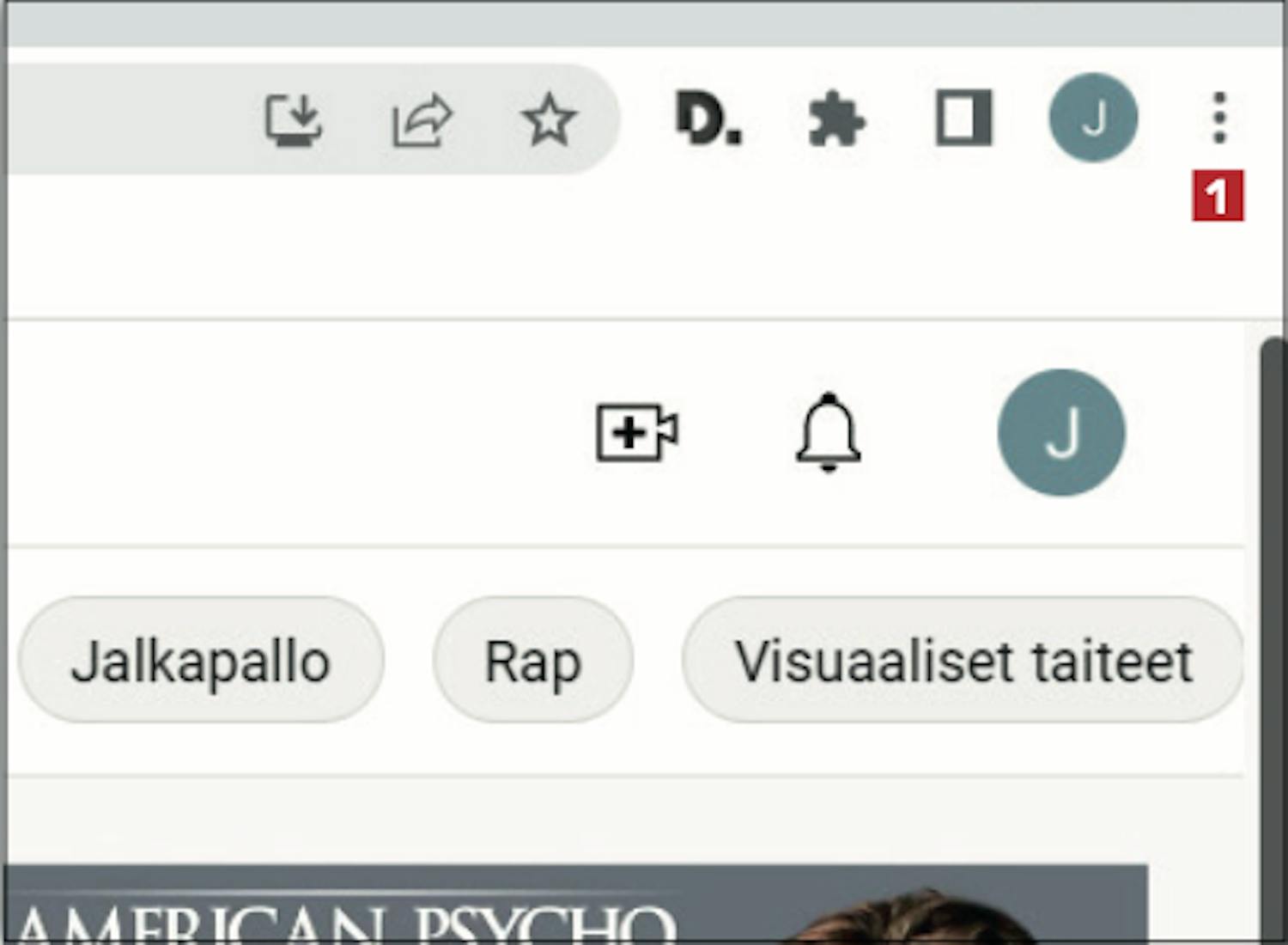Screen dimensions: 1288x945
Task: Select the Rap filter chip
Action: point(533,661)
